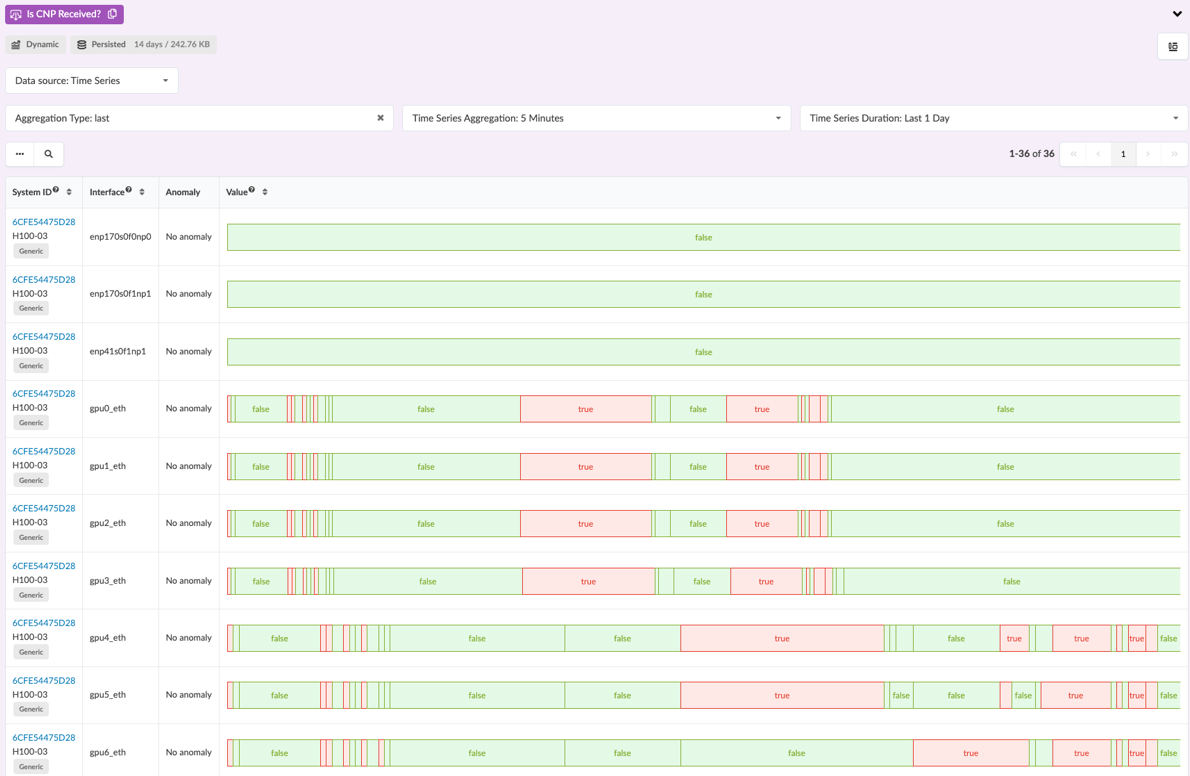Show Value column help tooltip icon
This screenshot has width=1190, height=776.
click(251, 190)
